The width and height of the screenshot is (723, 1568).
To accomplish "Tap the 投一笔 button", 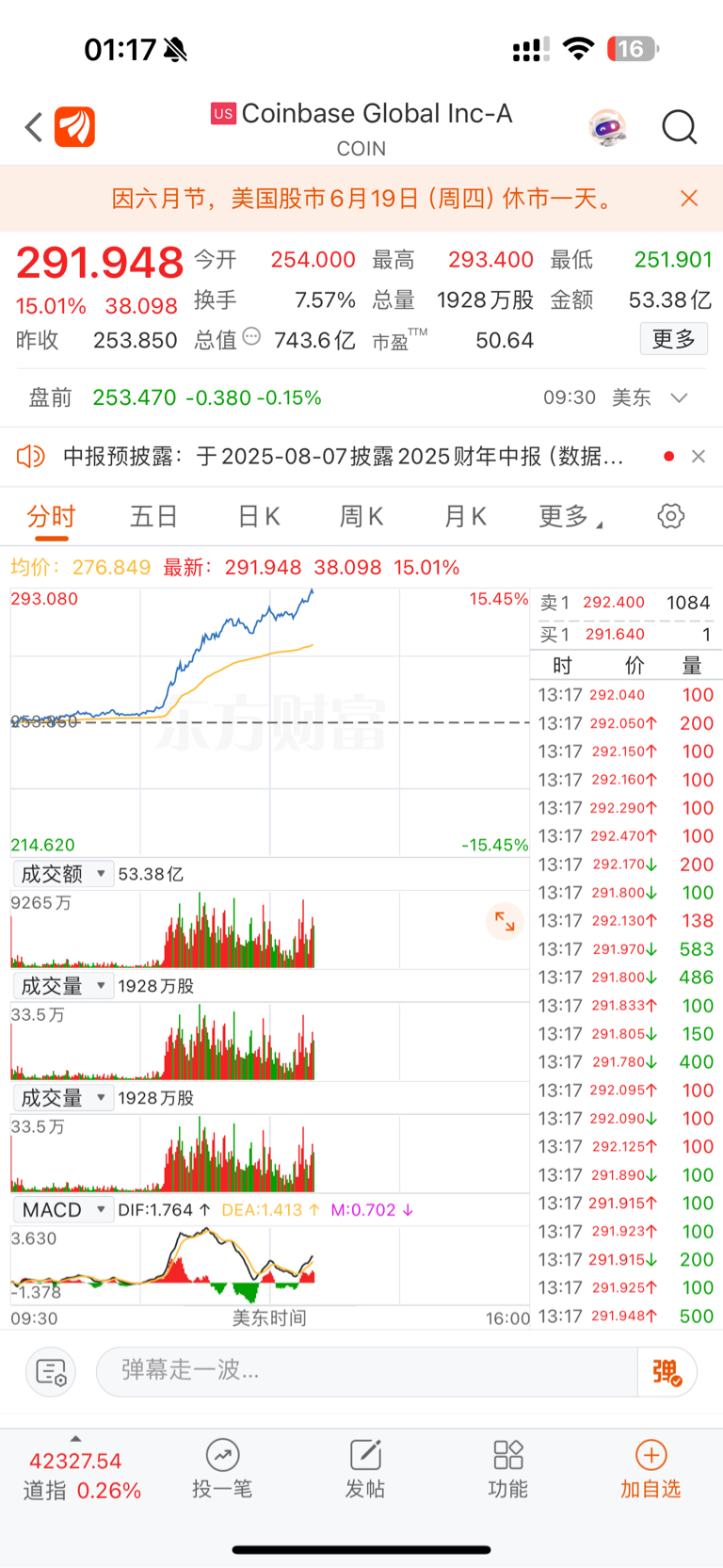I will pyautogui.click(x=222, y=1469).
